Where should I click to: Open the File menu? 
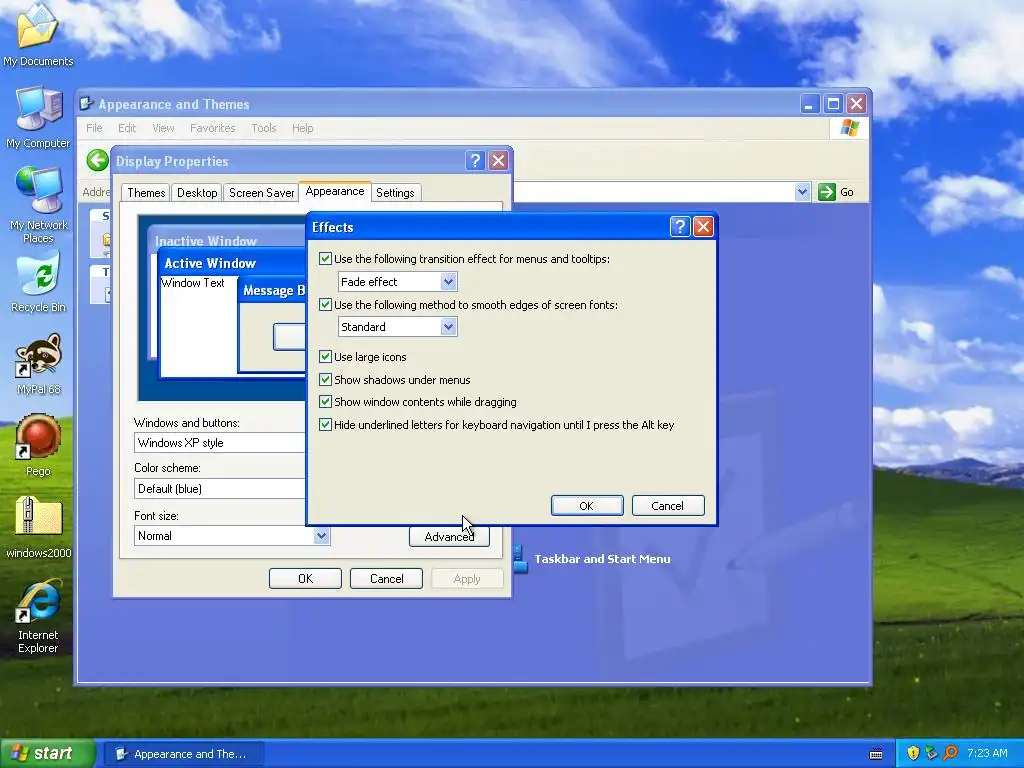[x=94, y=128]
